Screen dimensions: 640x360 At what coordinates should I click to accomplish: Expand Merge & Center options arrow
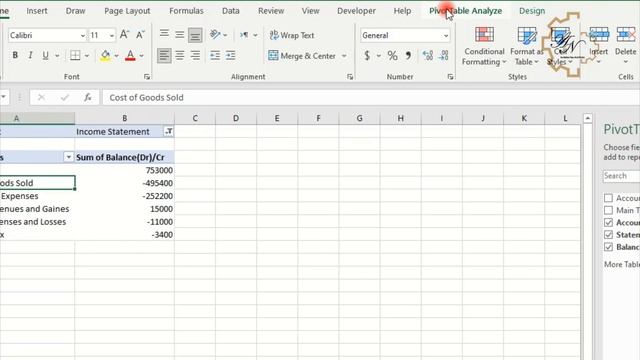point(344,56)
